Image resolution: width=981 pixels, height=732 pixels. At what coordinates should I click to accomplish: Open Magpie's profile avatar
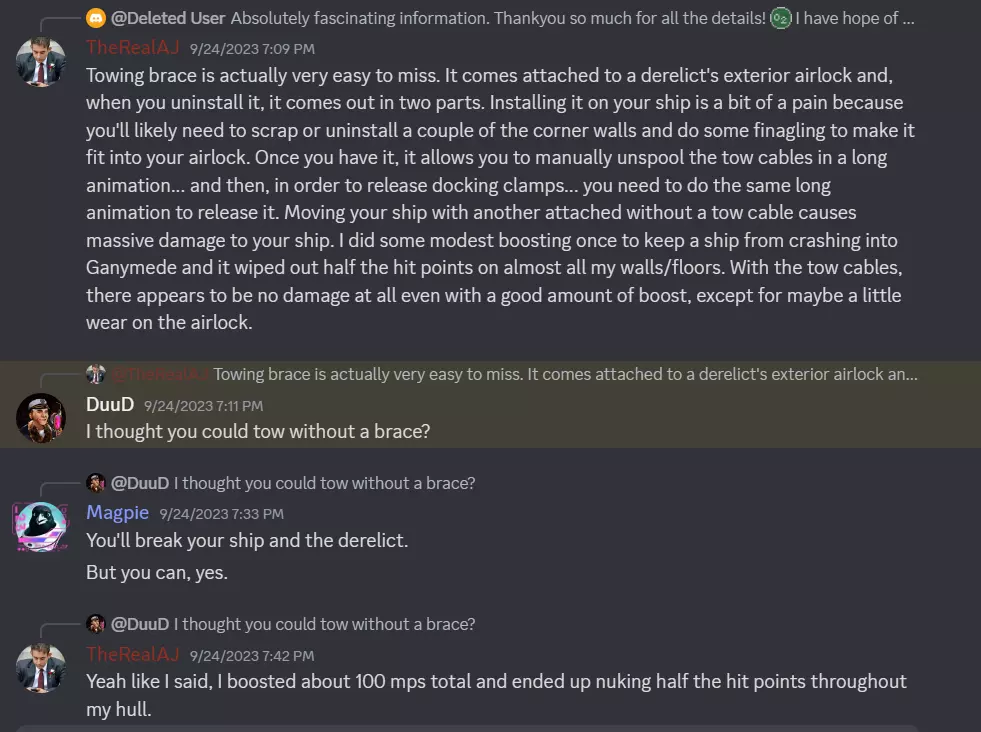pos(41,526)
